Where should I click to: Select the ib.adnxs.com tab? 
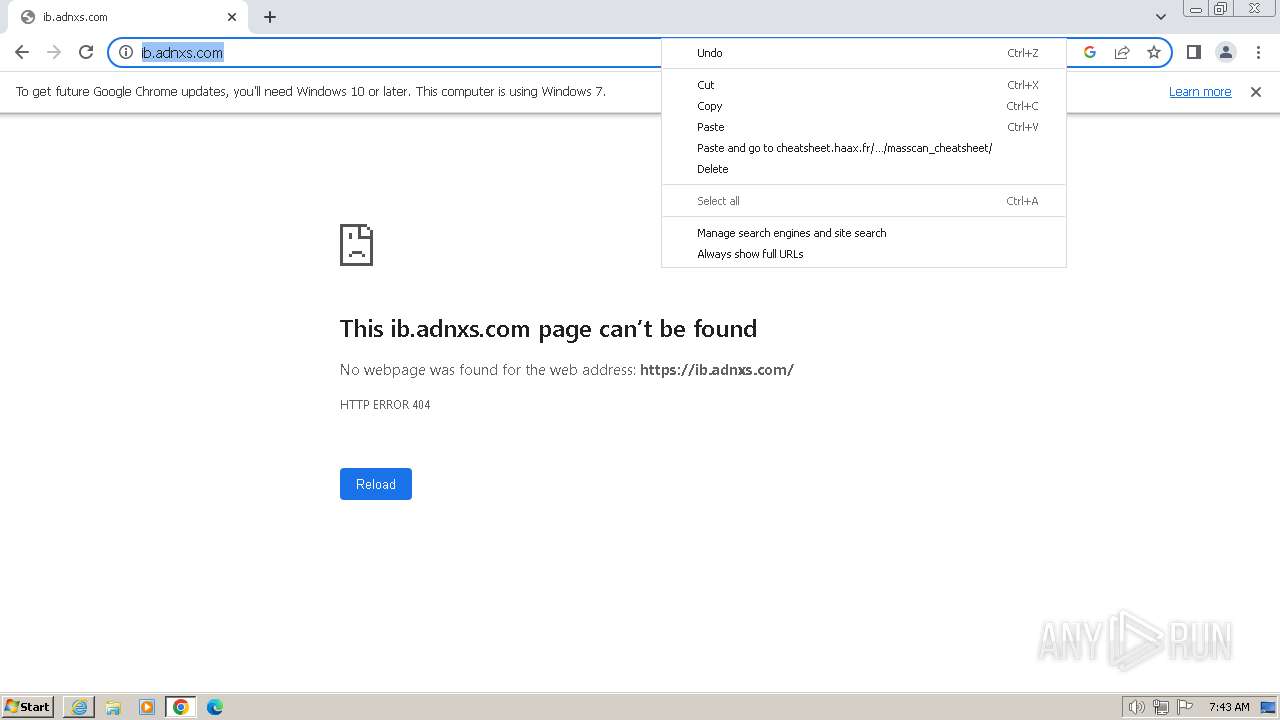(x=130, y=17)
